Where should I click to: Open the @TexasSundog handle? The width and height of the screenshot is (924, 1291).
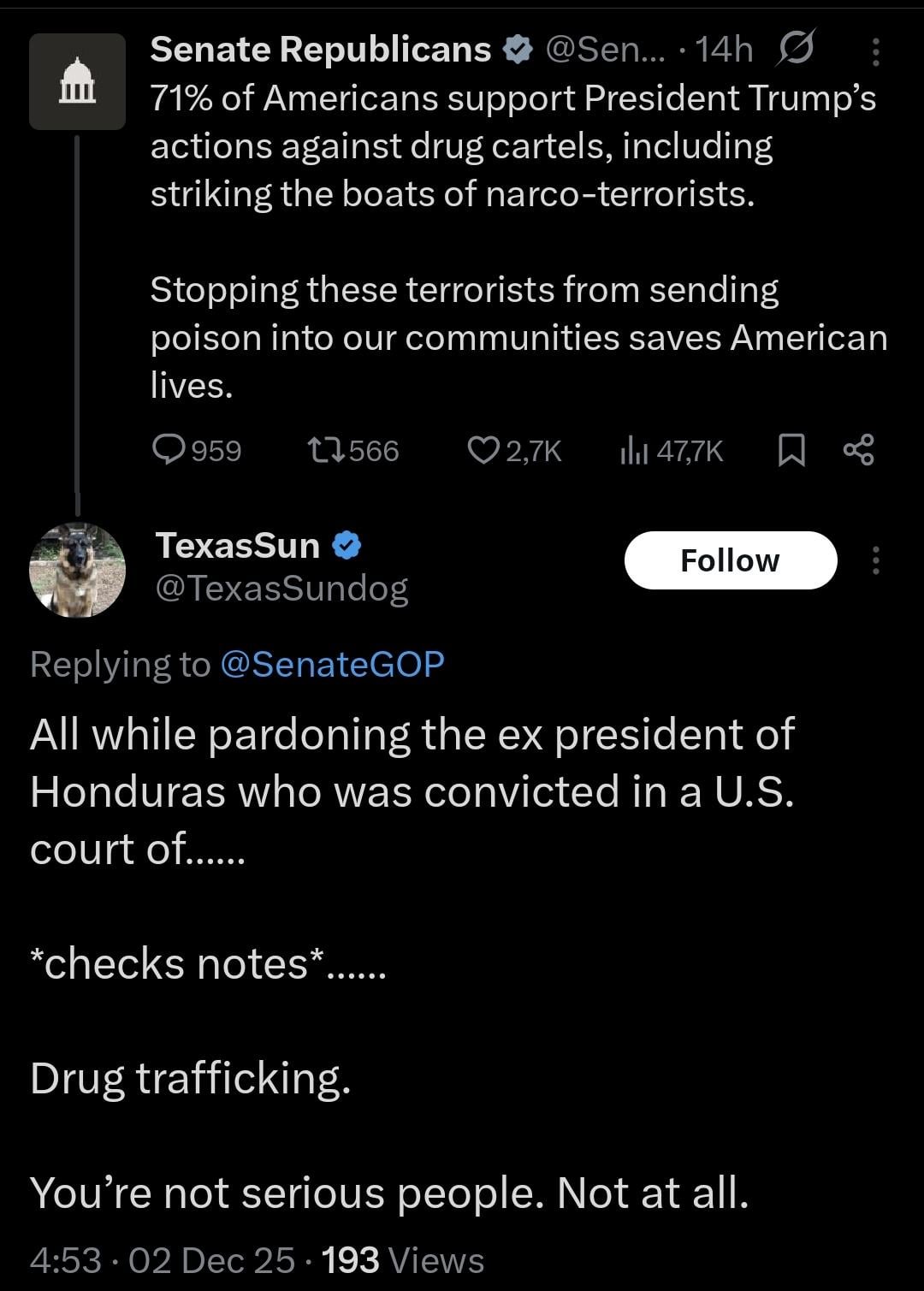point(281,589)
